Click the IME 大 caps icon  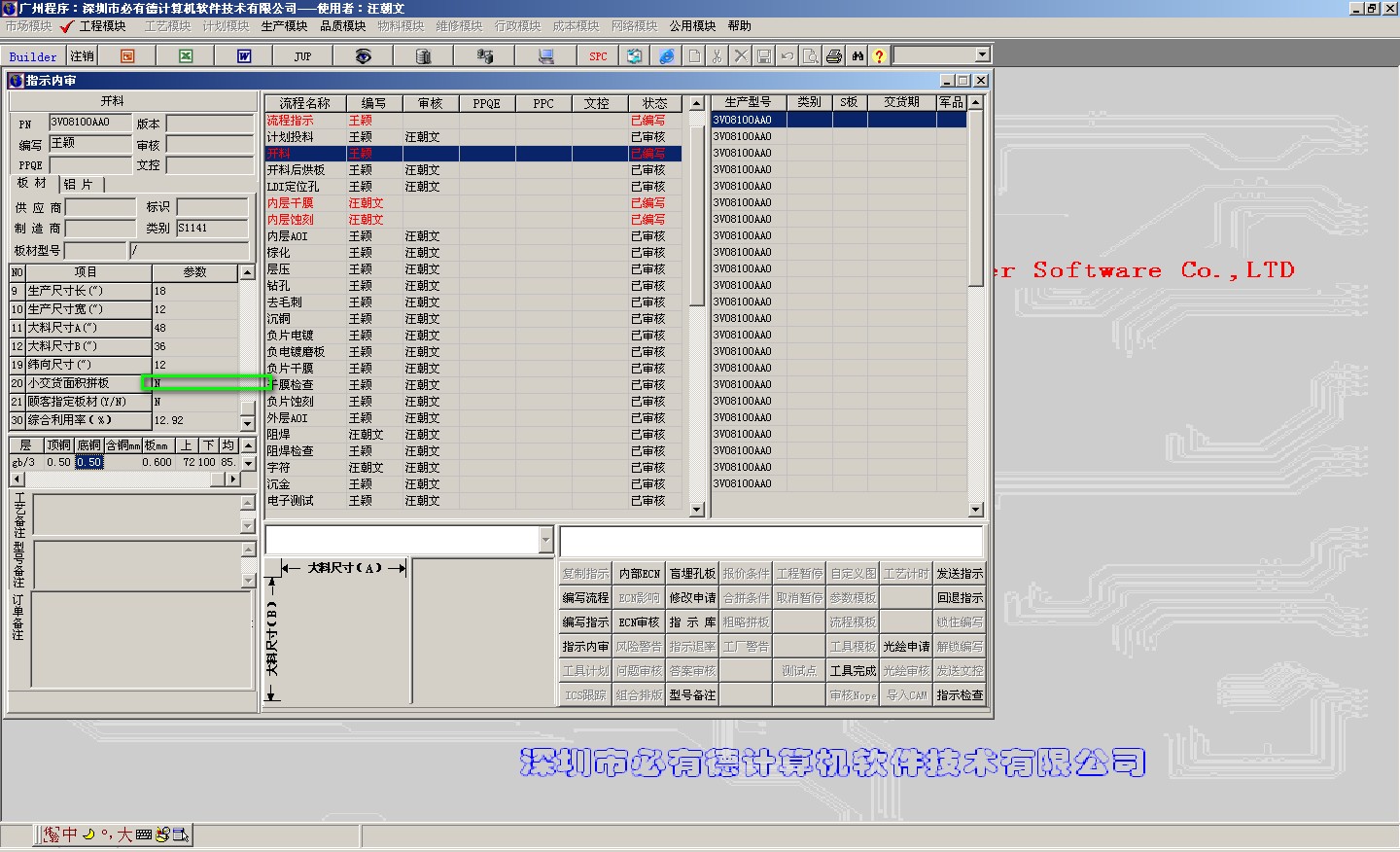pyautogui.click(x=124, y=834)
